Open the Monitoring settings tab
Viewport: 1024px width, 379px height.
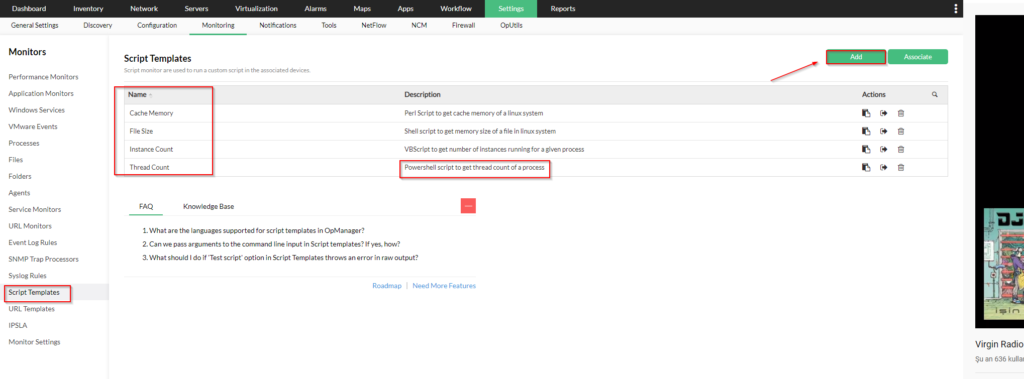coord(218,25)
